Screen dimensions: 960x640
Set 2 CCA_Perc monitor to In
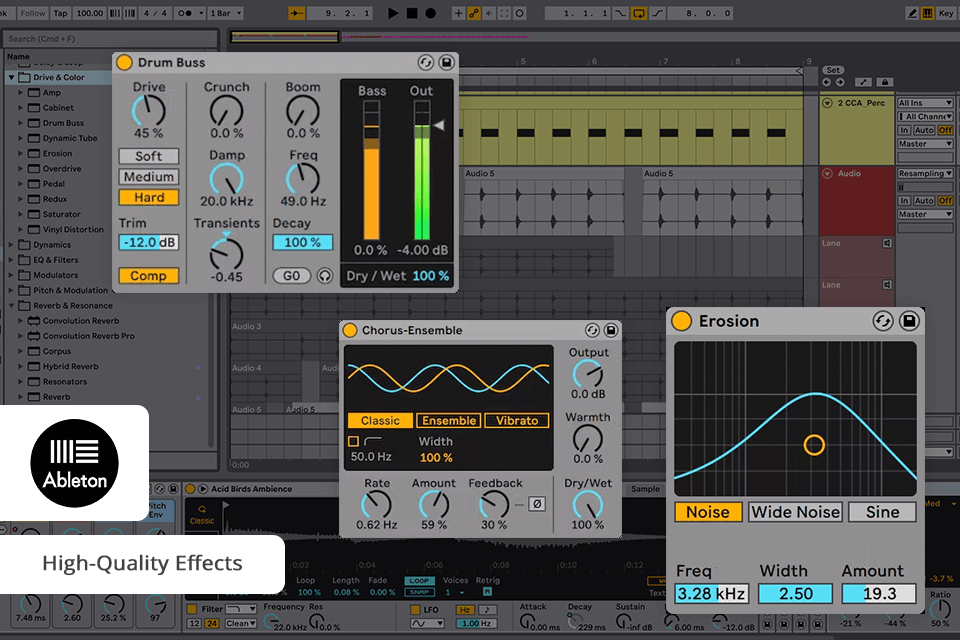coord(904,130)
